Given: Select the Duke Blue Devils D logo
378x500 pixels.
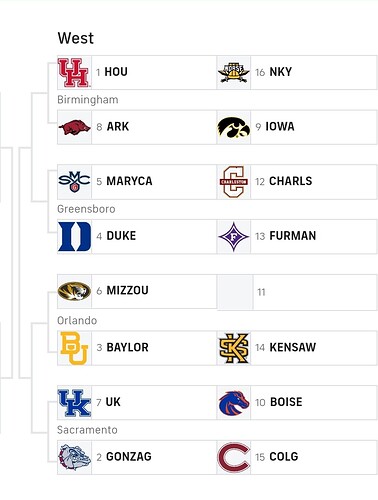Looking at the screenshot, I should (x=74, y=236).
